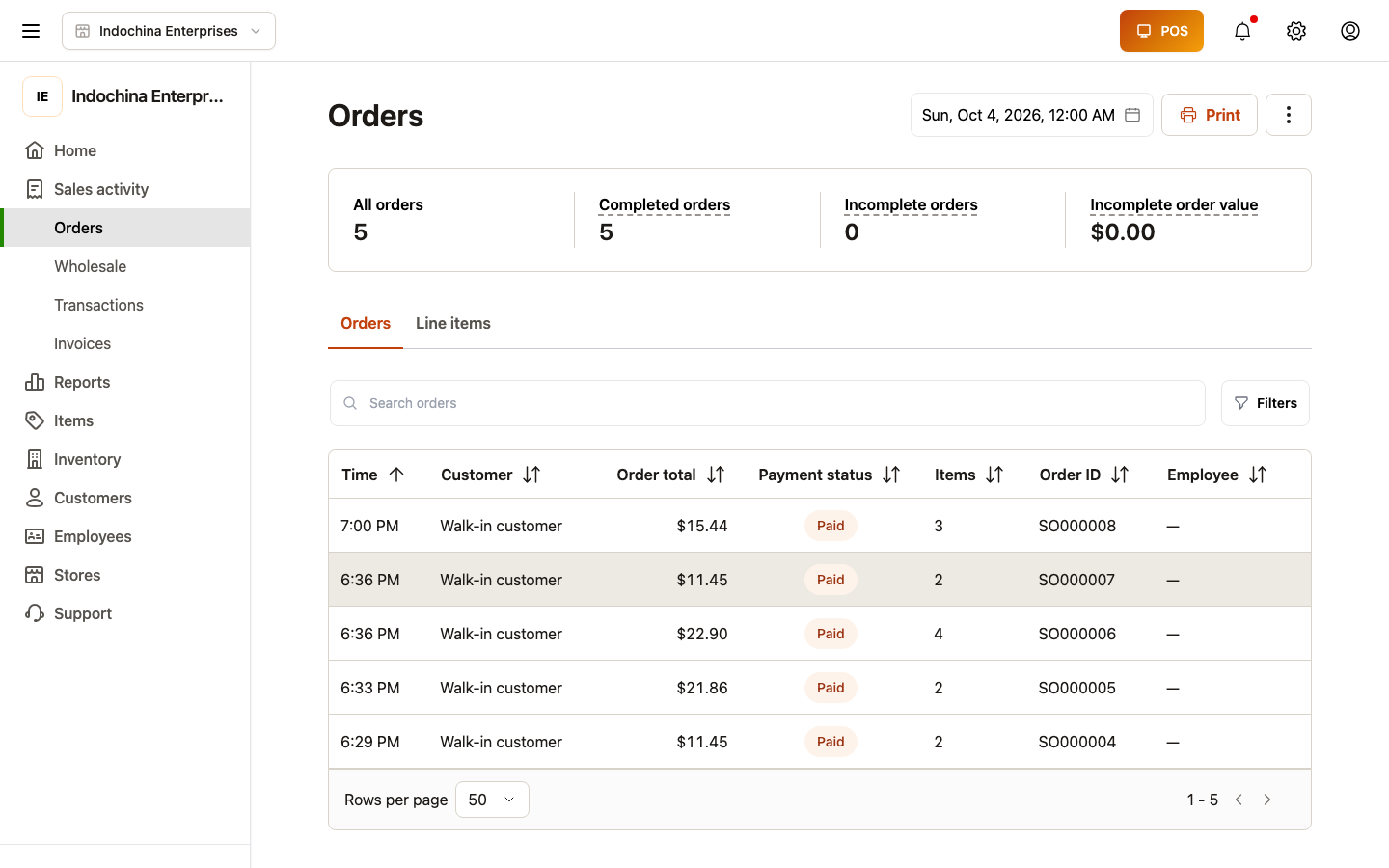Select the $22.90 order total cell
This screenshot has width=1389, height=868.
702,634
